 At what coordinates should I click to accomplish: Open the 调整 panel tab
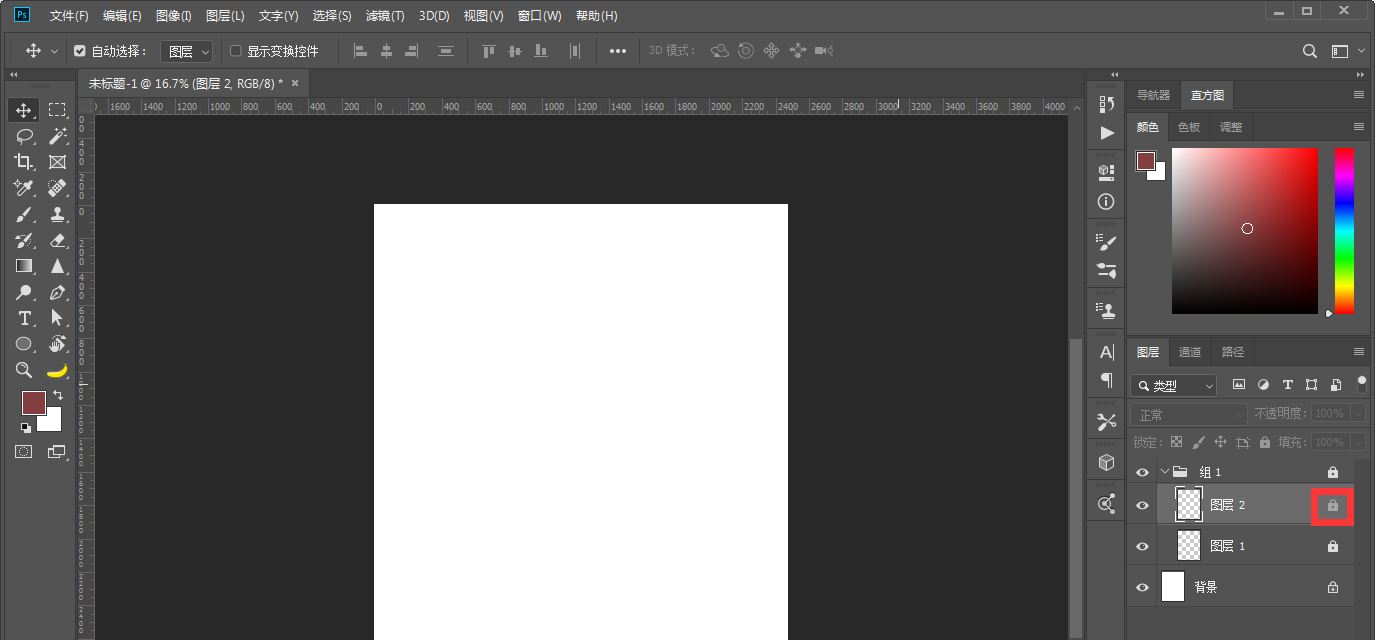pos(1230,127)
